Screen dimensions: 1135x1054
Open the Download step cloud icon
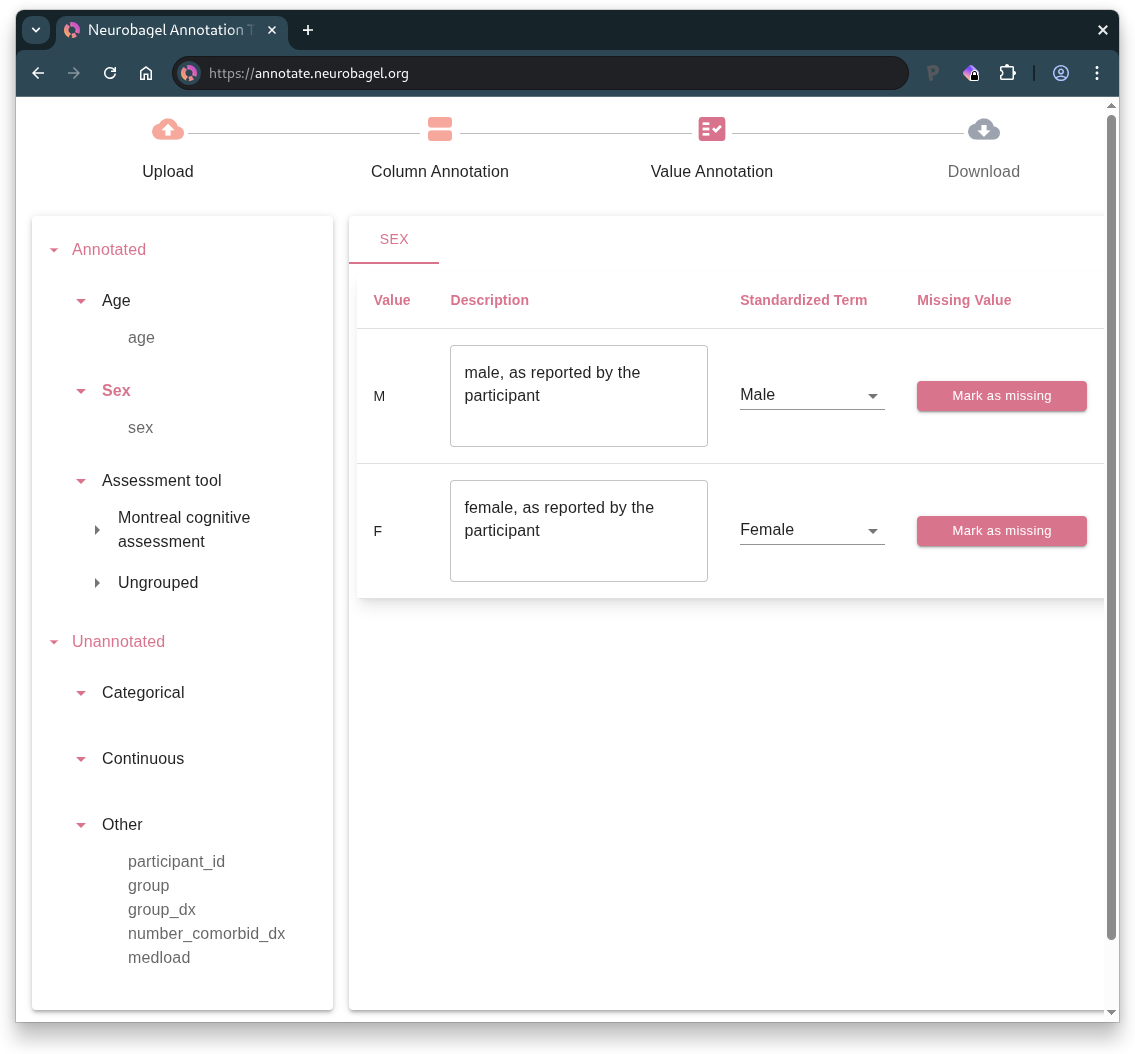click(983, 129)
